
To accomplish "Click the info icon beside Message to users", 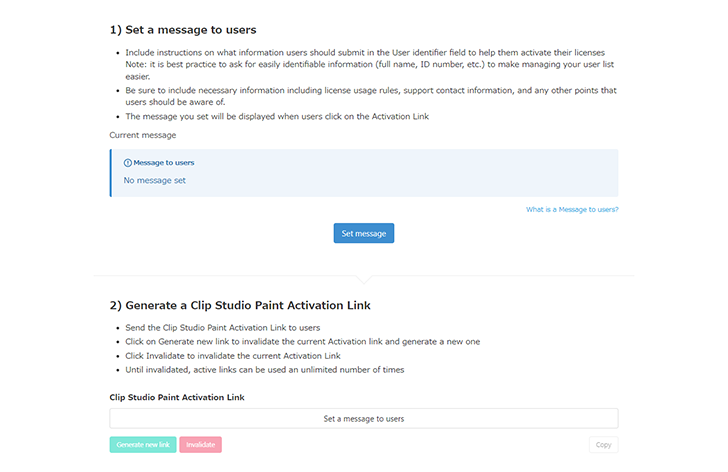I will click(127, 162).
